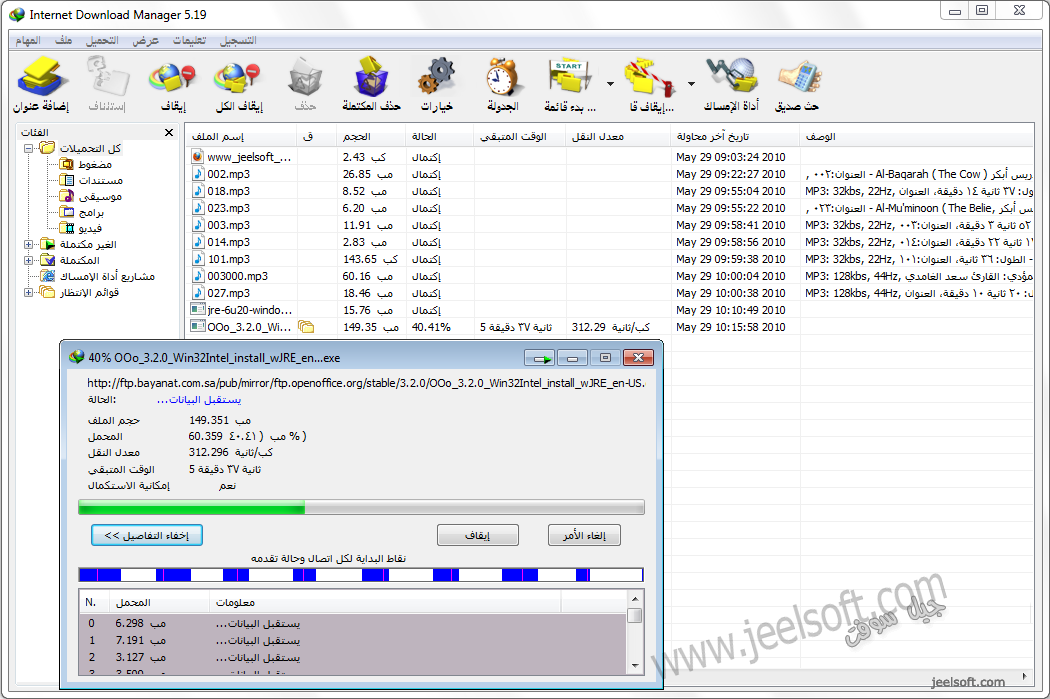Click the N. column header in connections list
This screenshot has height=699, width=1050.
coord(94,603)
